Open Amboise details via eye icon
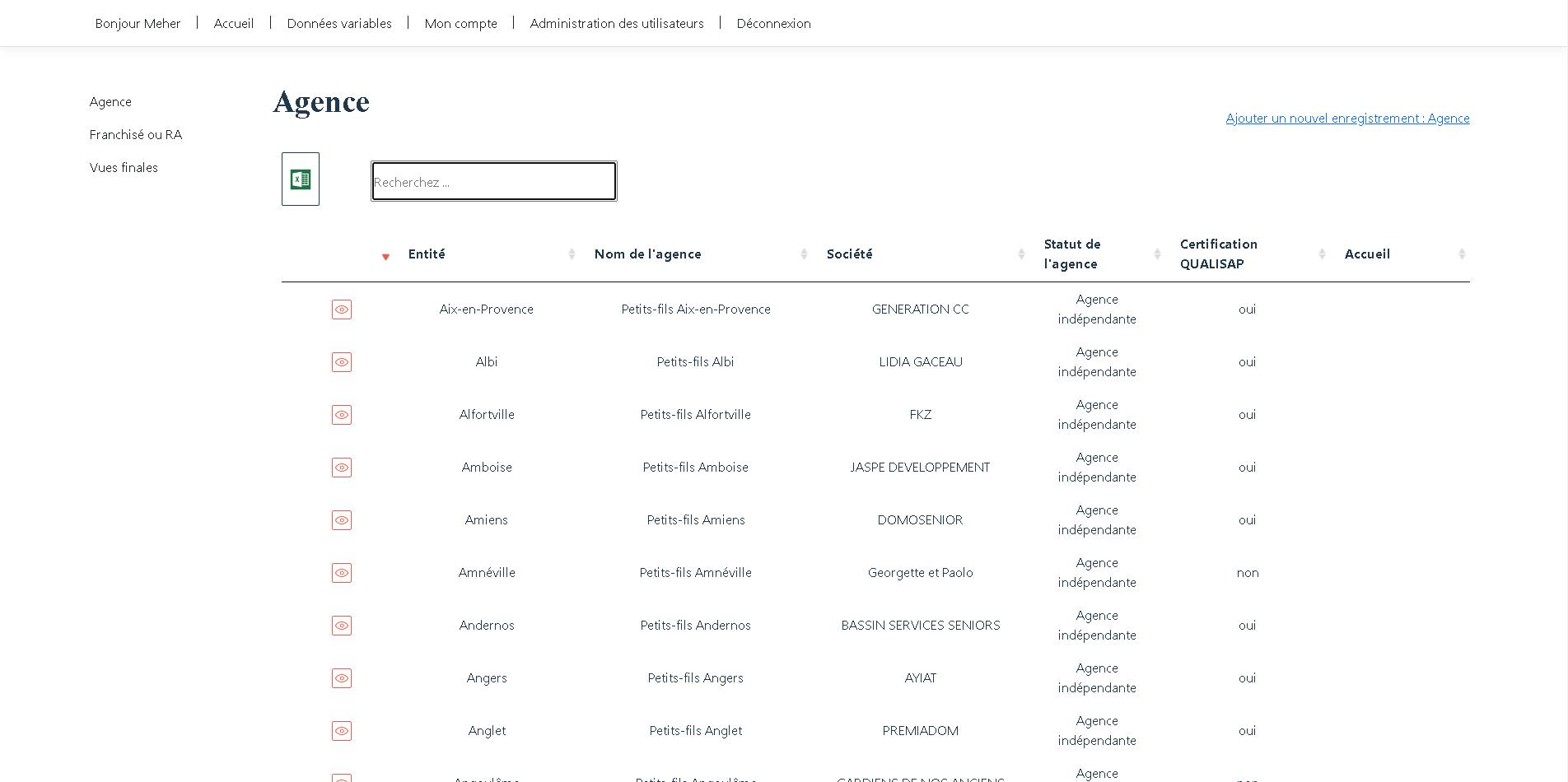This screenshot has width=1568, height=782. (342, 468)
